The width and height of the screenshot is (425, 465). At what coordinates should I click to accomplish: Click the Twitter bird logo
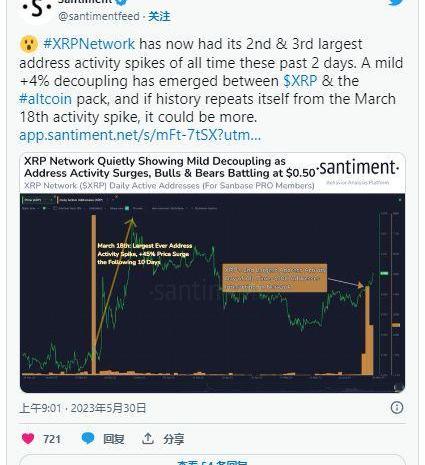click(x=397, y=2)
